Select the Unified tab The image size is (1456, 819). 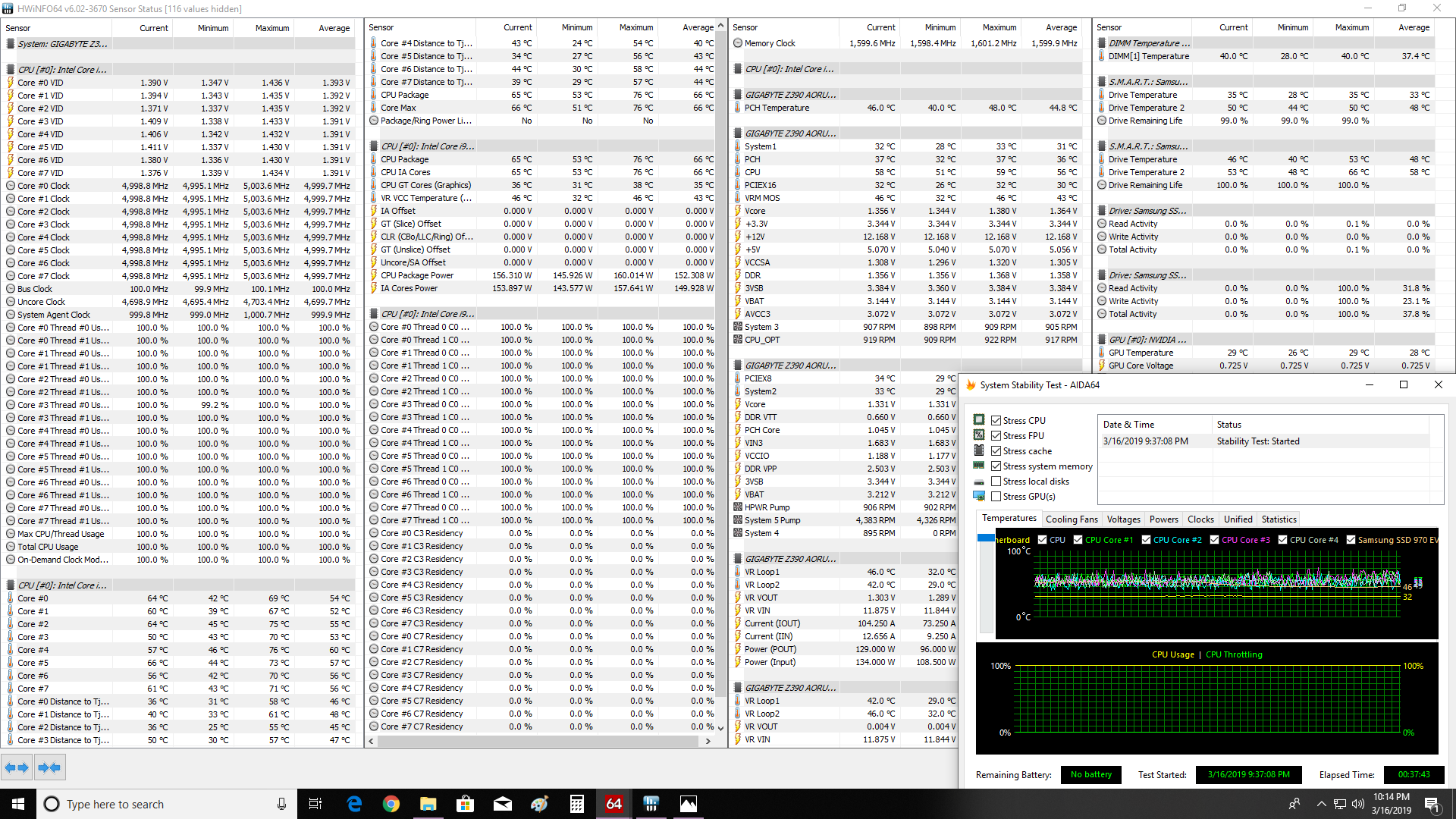[1238, 519]
